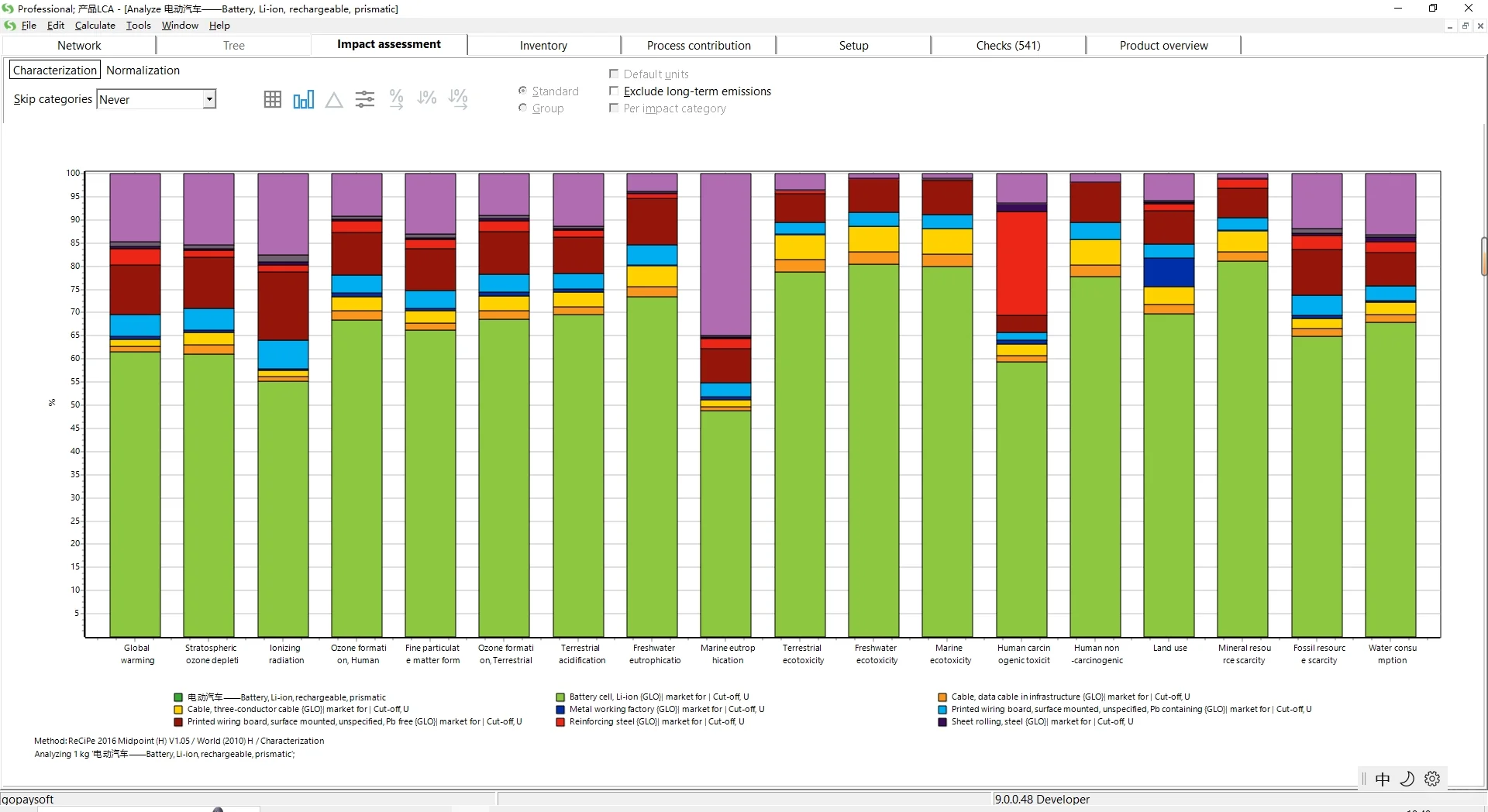Click the 'Freshwater eutrophicatio' axis label

coord(655,655)
